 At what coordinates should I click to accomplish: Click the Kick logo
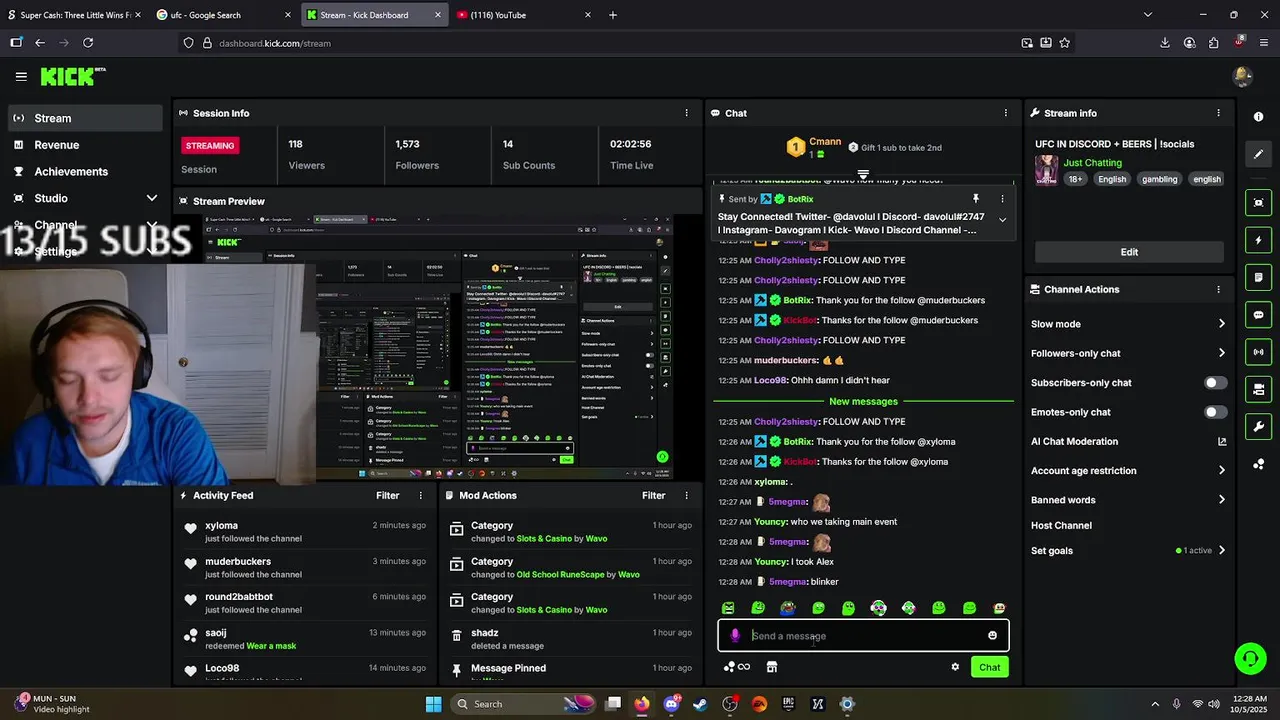pyautogui.click(x=73, y=76)
